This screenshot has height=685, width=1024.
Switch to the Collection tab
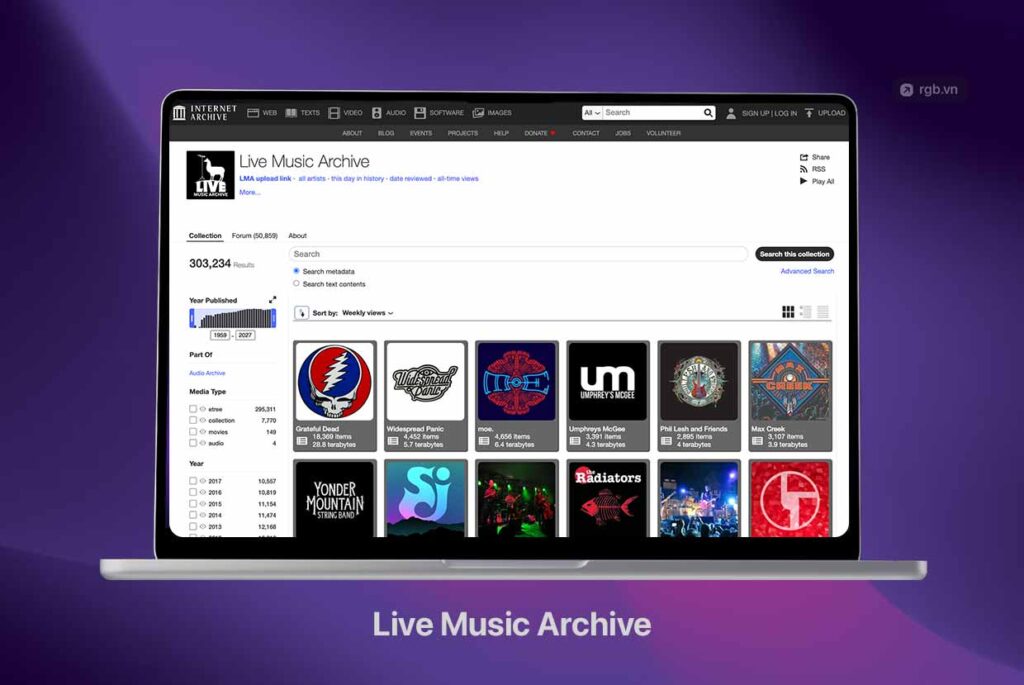pyautogui.click(x=205, y=236)
